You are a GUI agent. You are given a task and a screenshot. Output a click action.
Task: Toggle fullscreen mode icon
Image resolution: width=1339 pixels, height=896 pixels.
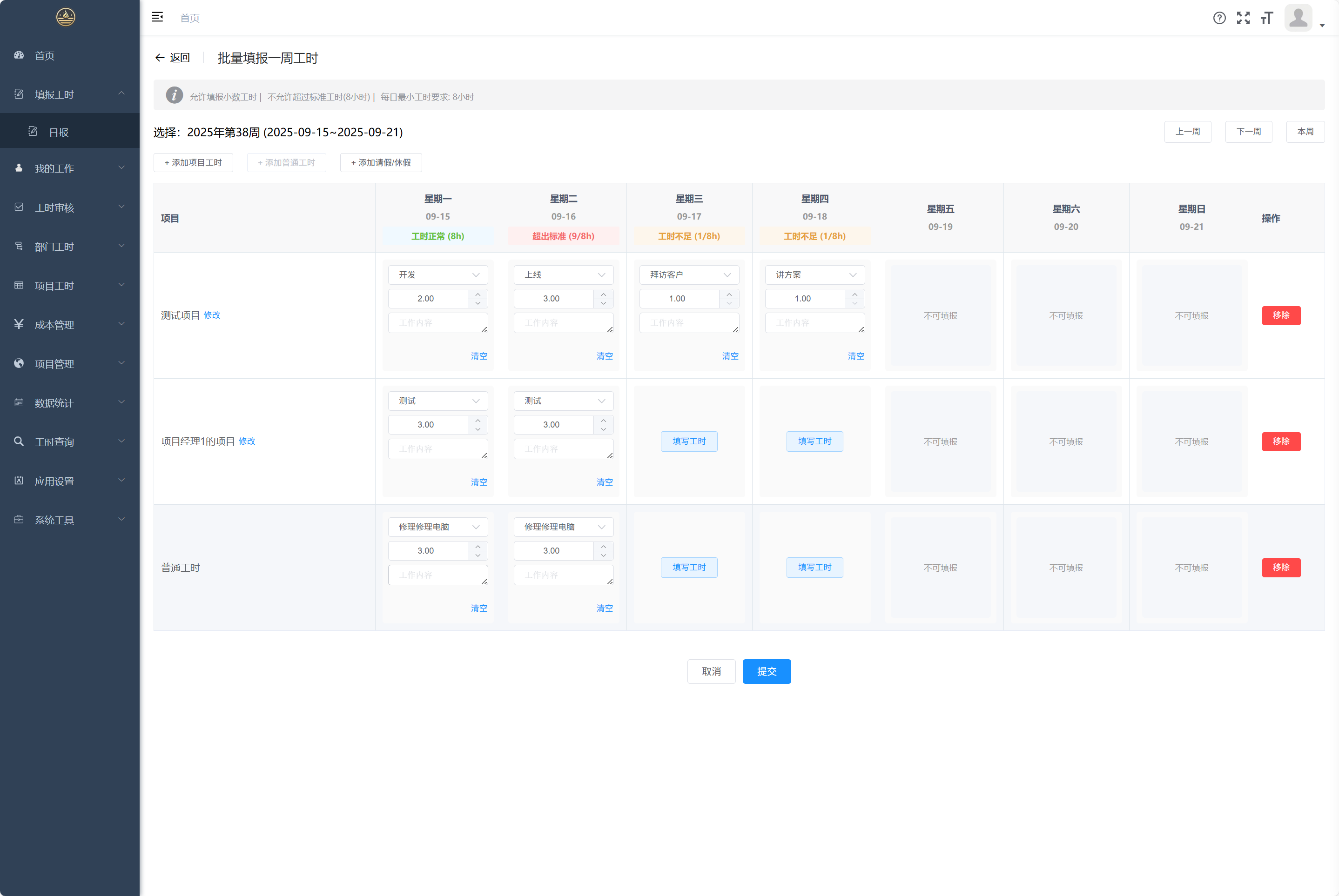1243,18
